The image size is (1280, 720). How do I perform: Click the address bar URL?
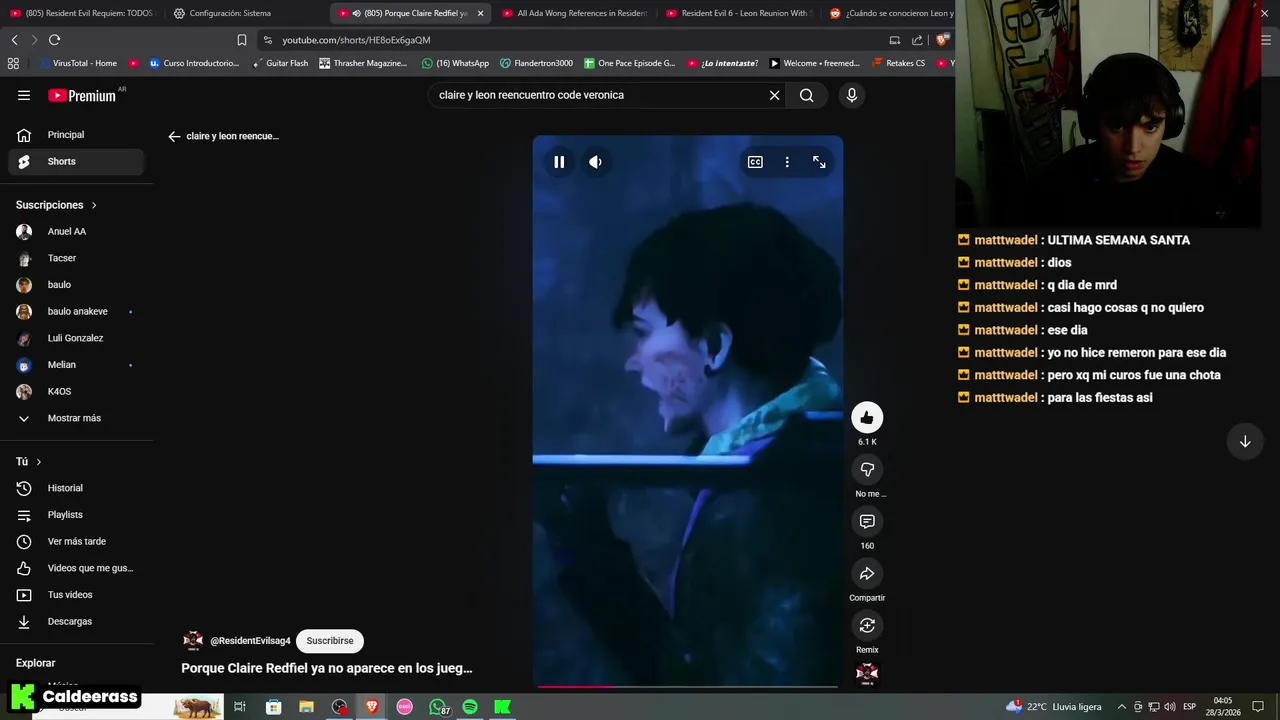point(356,40)
